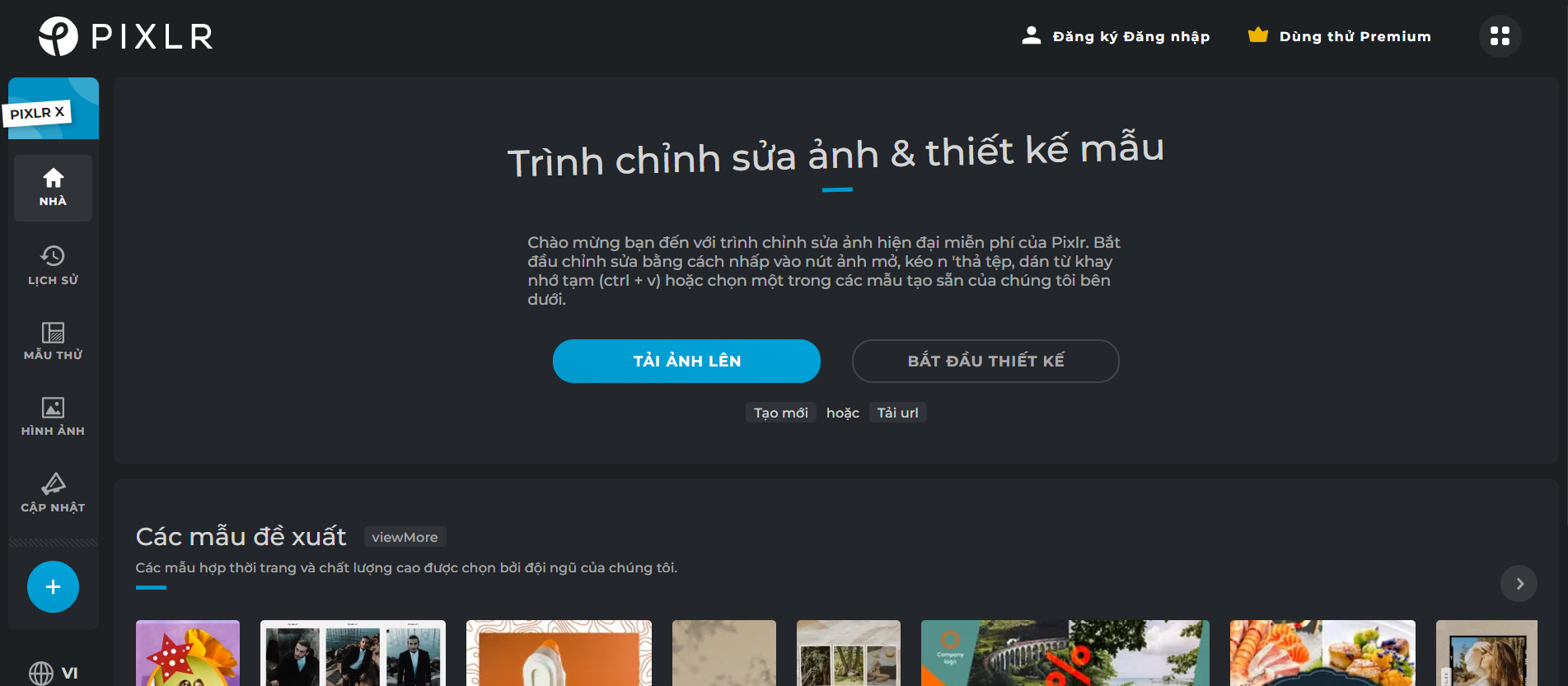Screen dimensions: 1568x686
Task: Open the plants photo collage template
Action: point(849,653)
